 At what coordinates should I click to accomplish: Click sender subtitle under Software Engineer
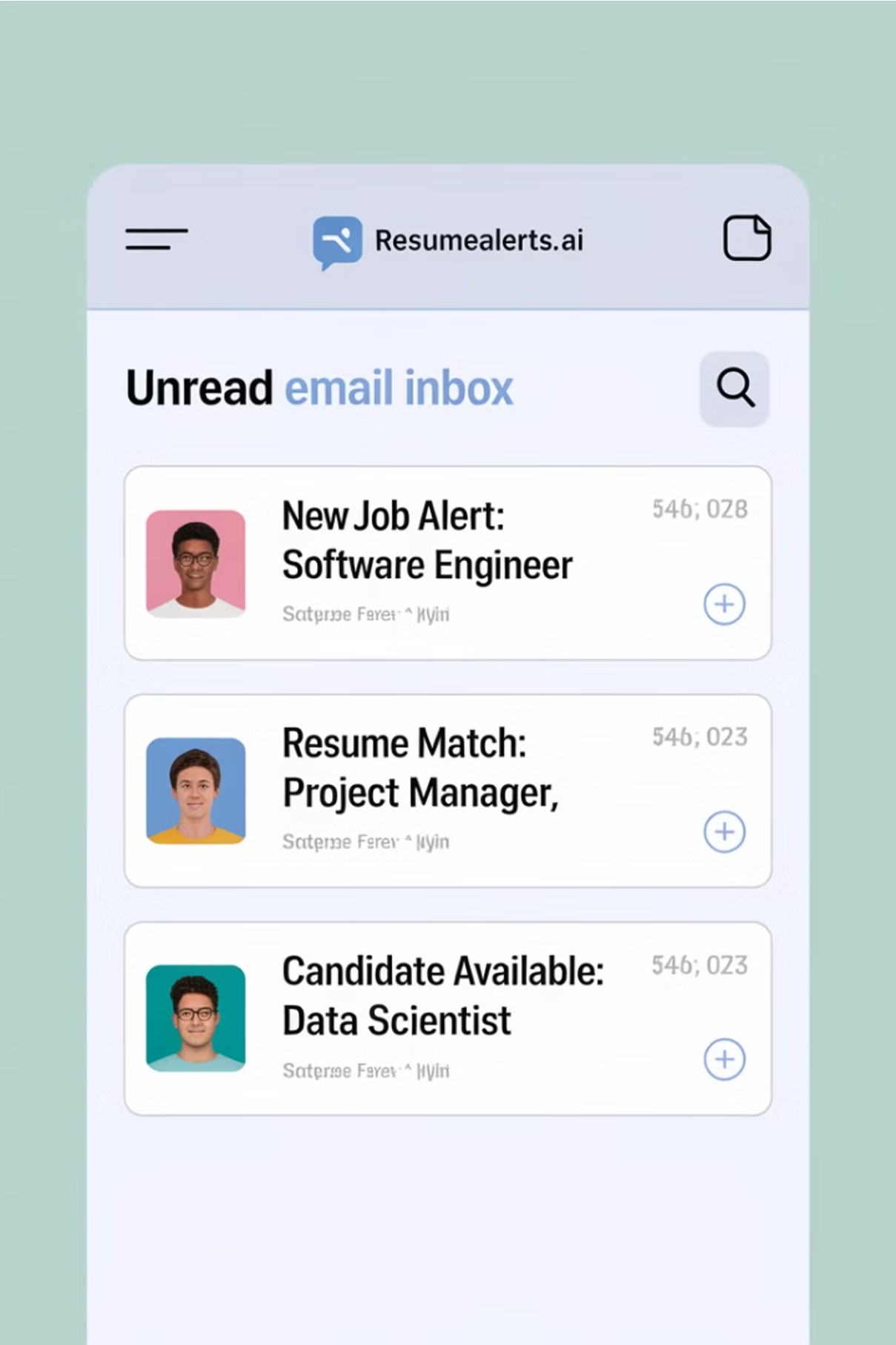pos(365,614)
